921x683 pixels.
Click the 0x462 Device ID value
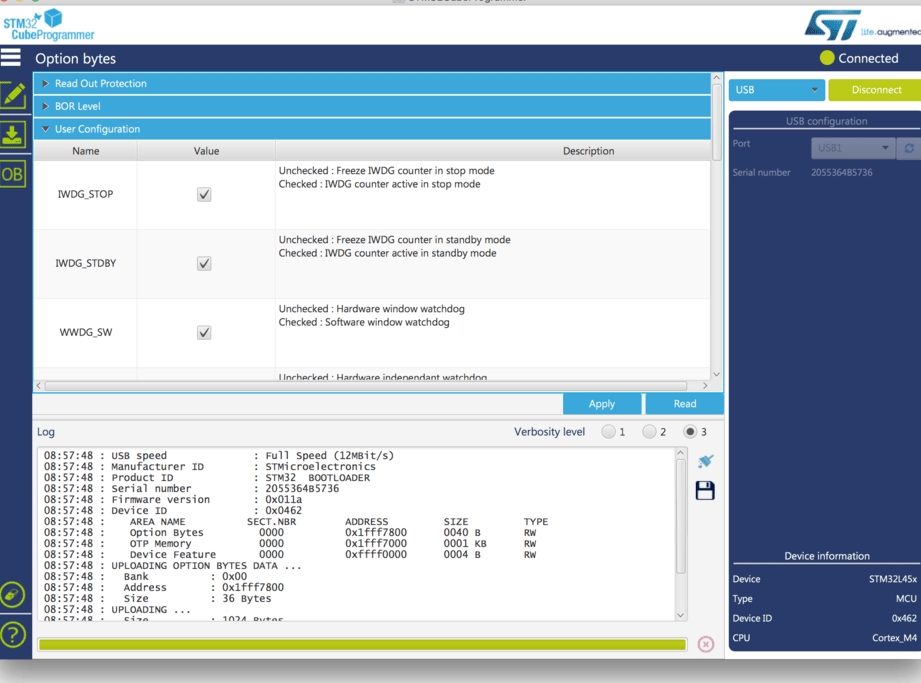pyautogui.click(x=904, y=618)
